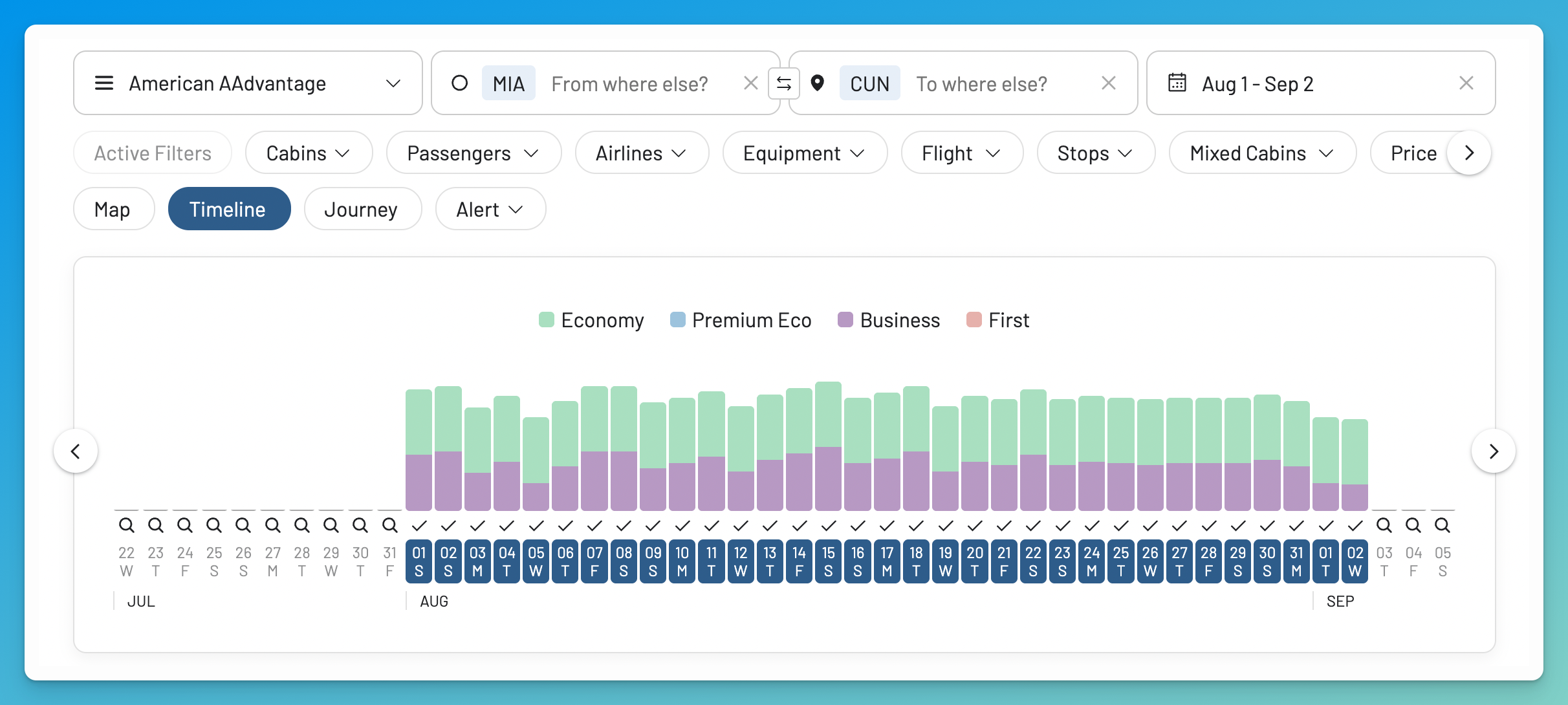Toggle Business legend series
Image resolution: width=1568 pixels, height=705 pixels.
[x=889, y=320]
